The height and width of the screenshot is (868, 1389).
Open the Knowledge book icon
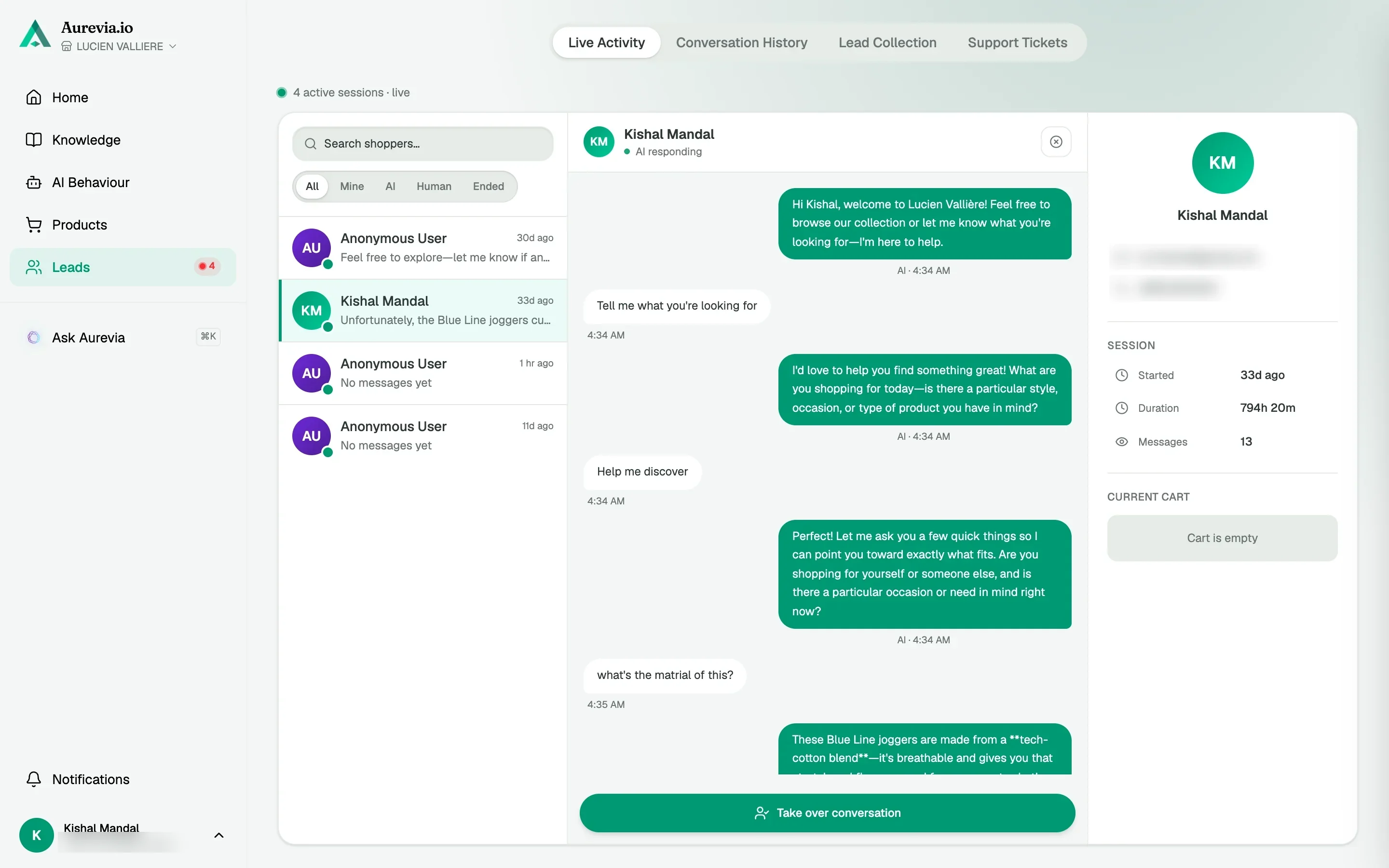point(34,139)
